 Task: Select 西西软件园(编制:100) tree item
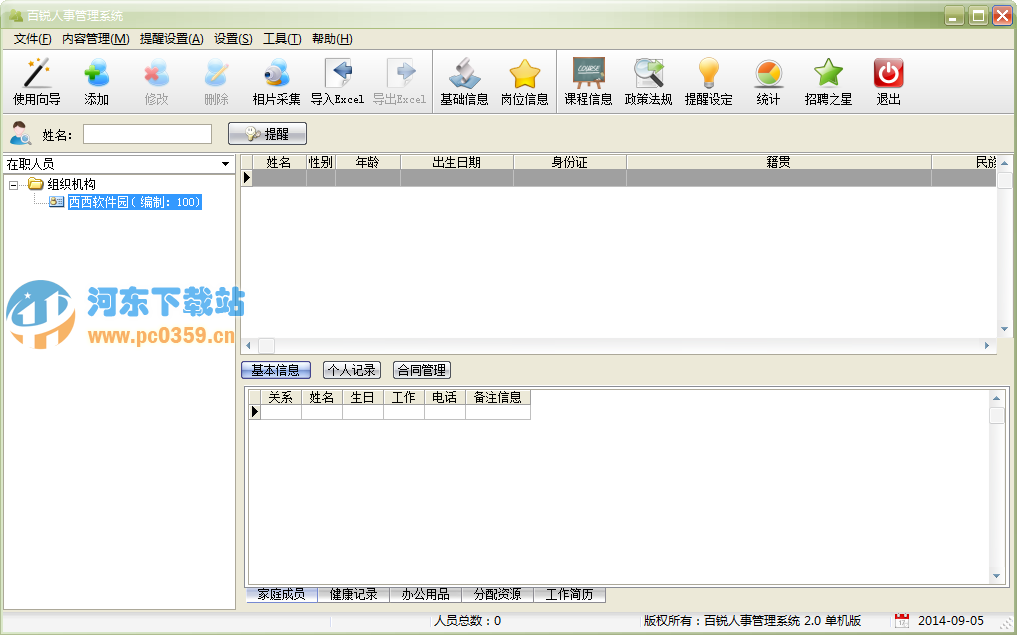pyautogui.click(x=135, y=202)
